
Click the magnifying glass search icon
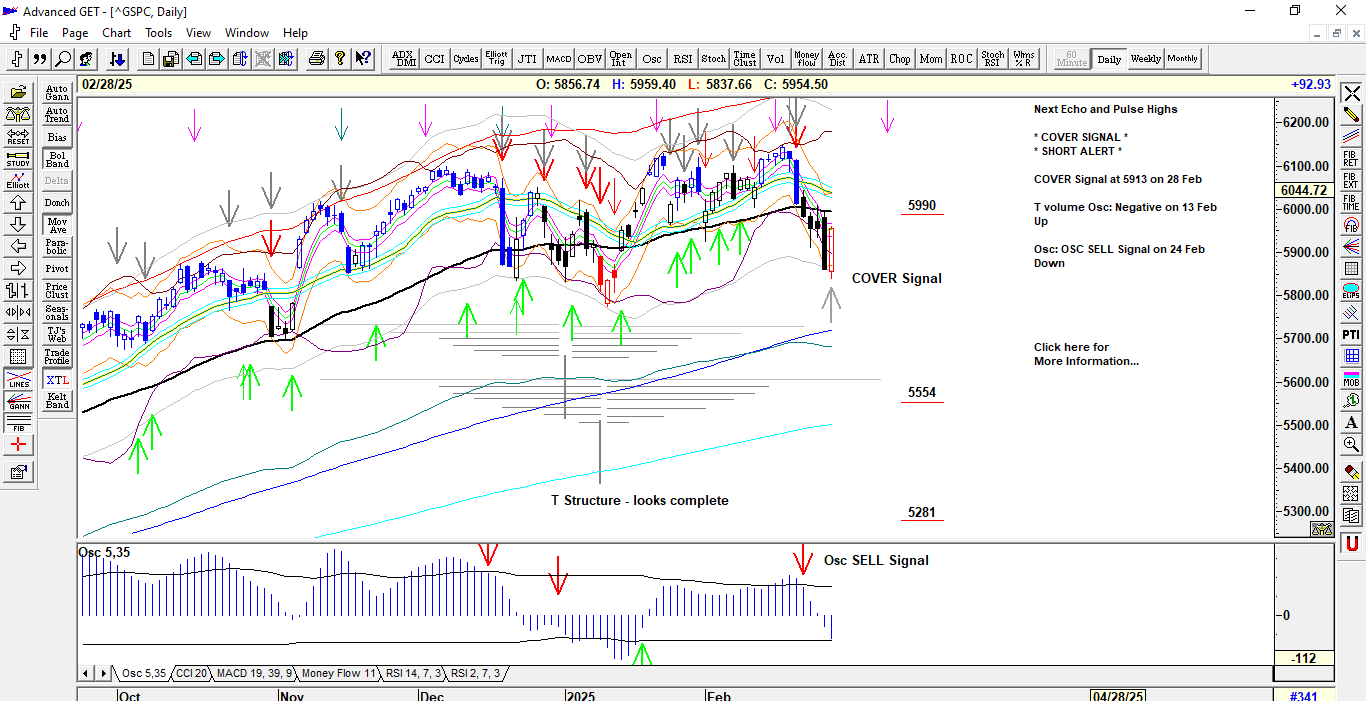click(x=63, y=59)
